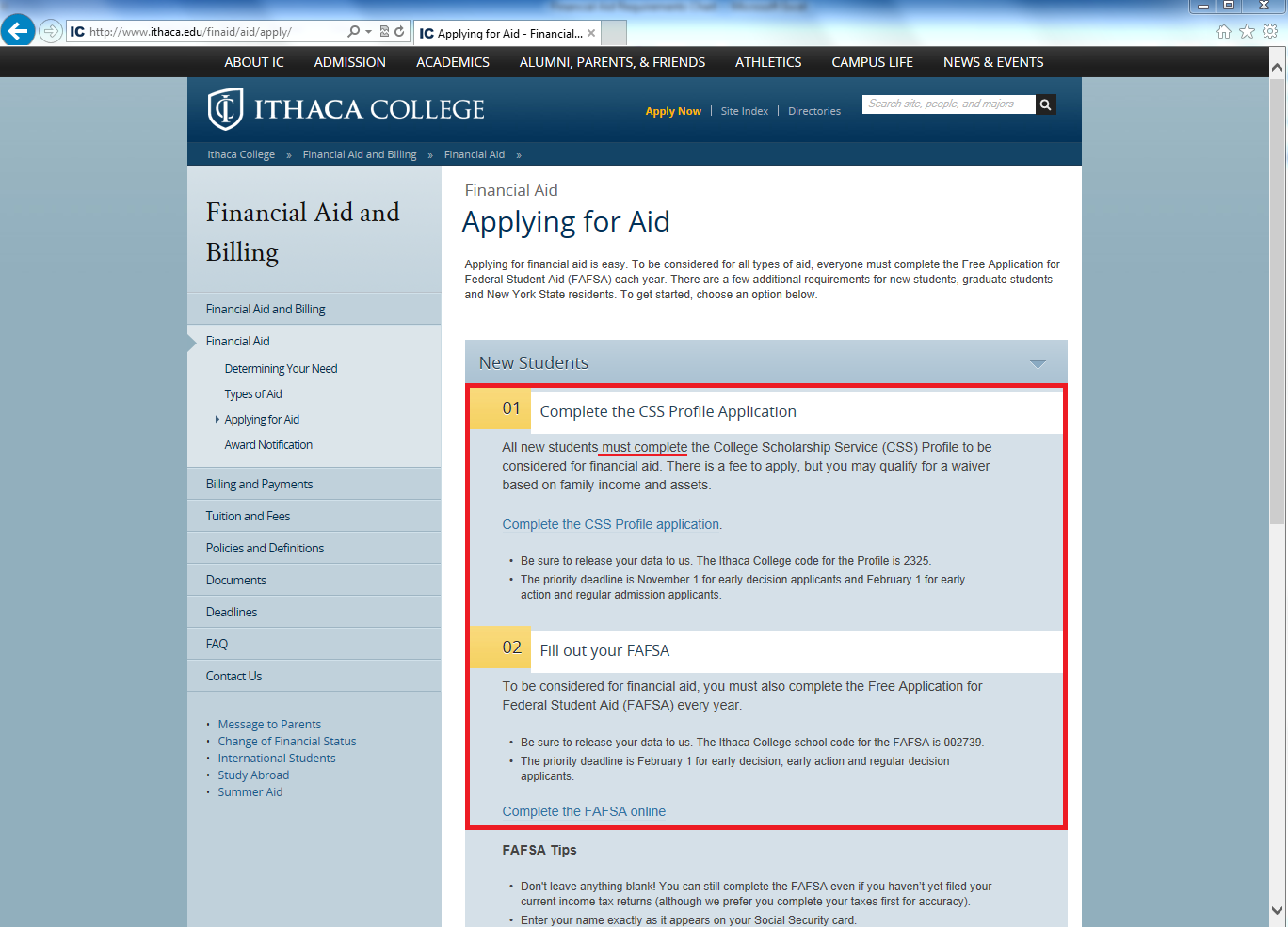
Task: Click the Ithaca College breadcrumb link
Action: tap(241, 154)
